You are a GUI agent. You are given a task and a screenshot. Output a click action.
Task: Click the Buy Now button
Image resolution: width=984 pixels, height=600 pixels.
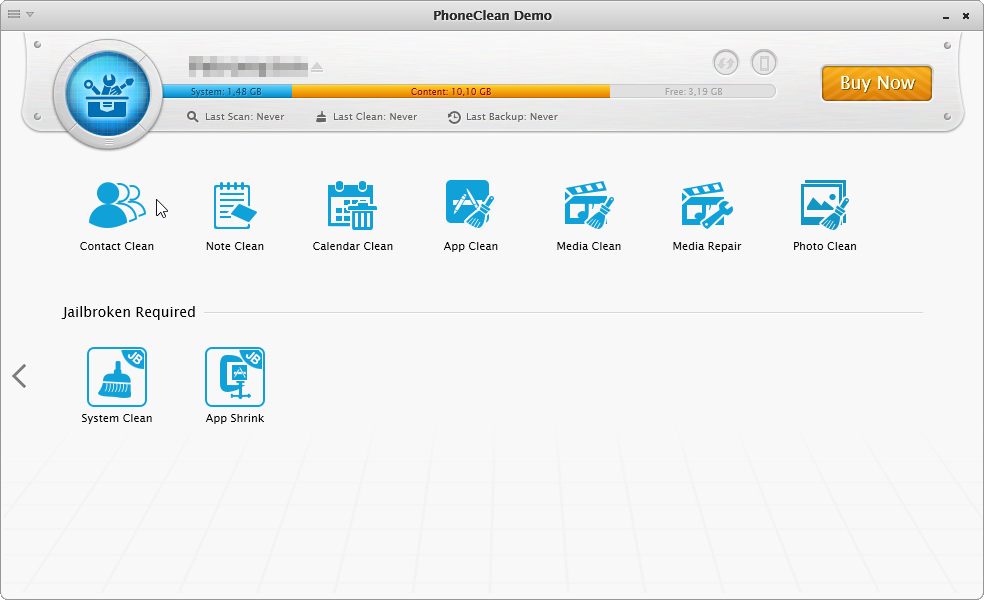[877, 83]
